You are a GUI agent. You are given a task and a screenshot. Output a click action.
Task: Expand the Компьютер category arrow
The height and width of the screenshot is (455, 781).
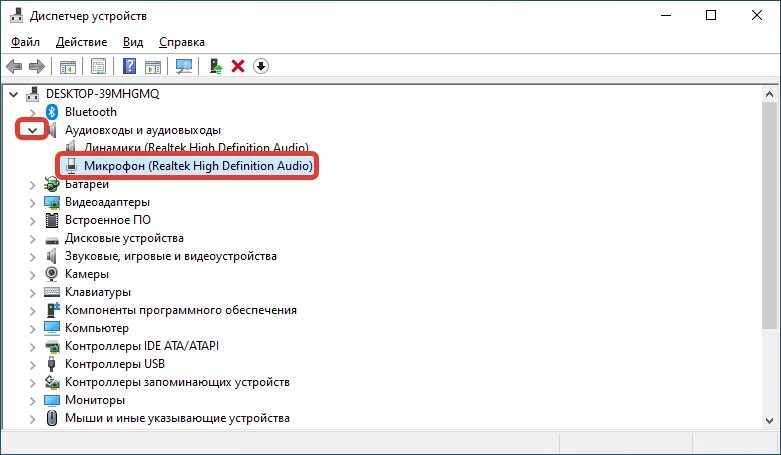[x=33, y=328]
